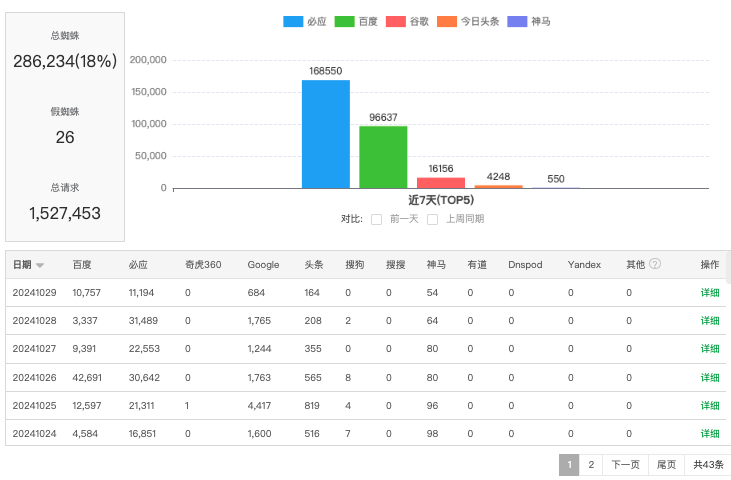
Task: Open 详细 link for 20241028 row
Action: pos(710,320)
